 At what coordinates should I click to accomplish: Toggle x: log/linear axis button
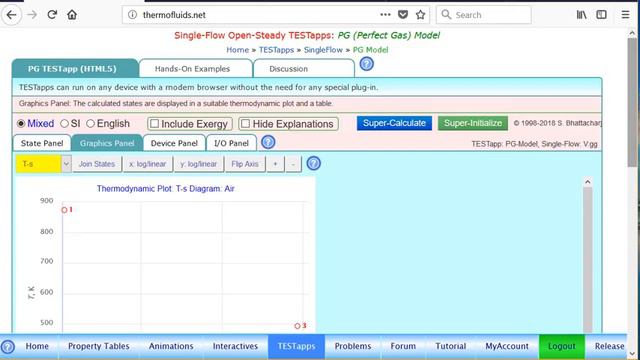pos(147,164)
